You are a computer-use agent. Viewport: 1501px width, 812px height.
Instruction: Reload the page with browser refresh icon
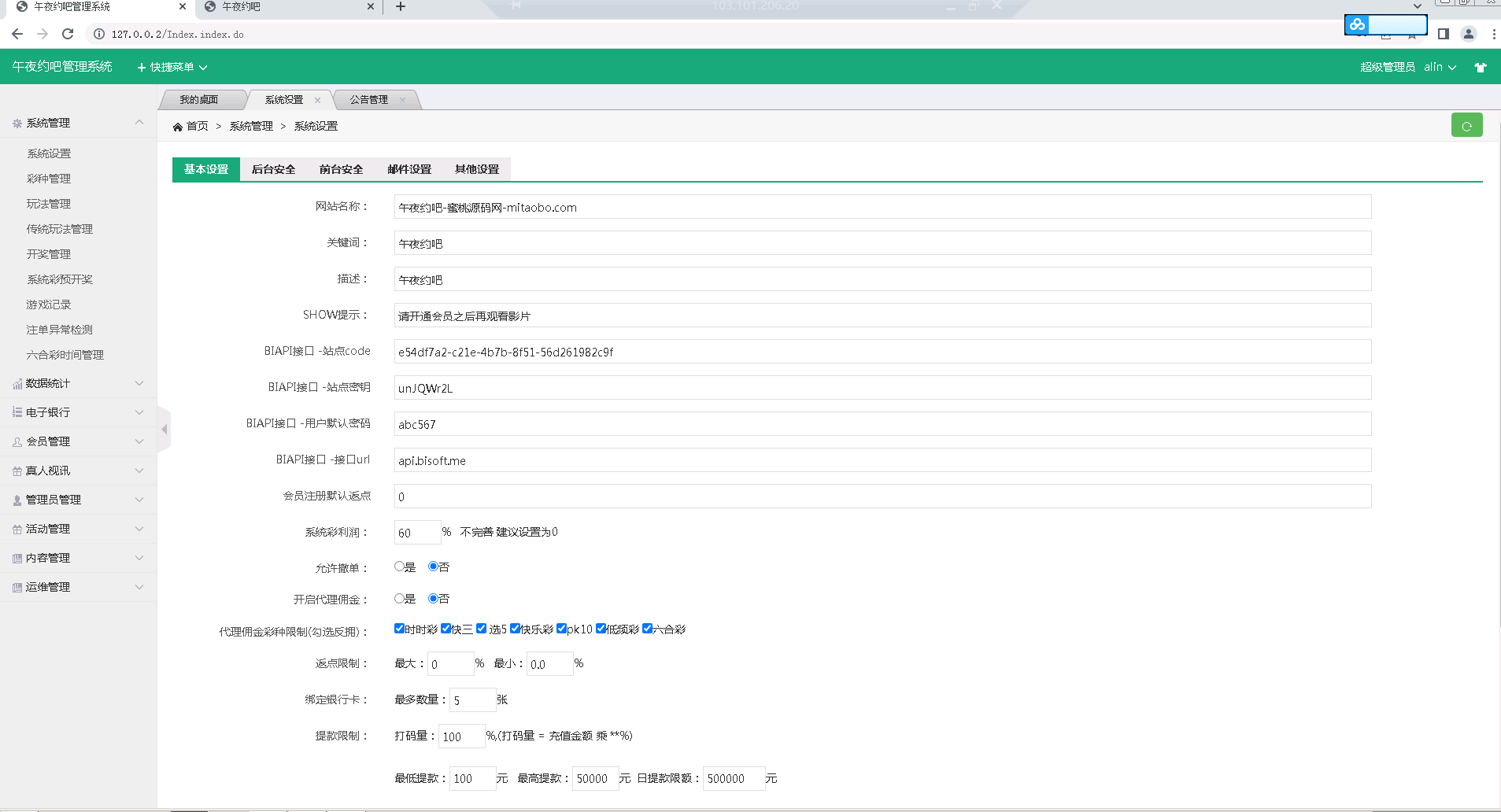pos(68,34)
